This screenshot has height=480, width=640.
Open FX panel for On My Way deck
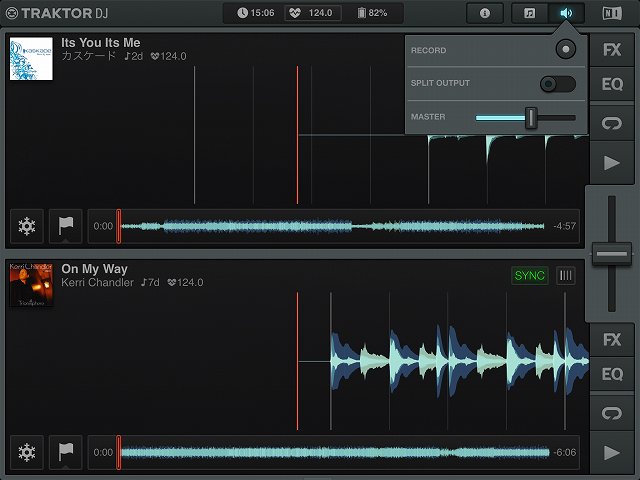pos(612,340)
